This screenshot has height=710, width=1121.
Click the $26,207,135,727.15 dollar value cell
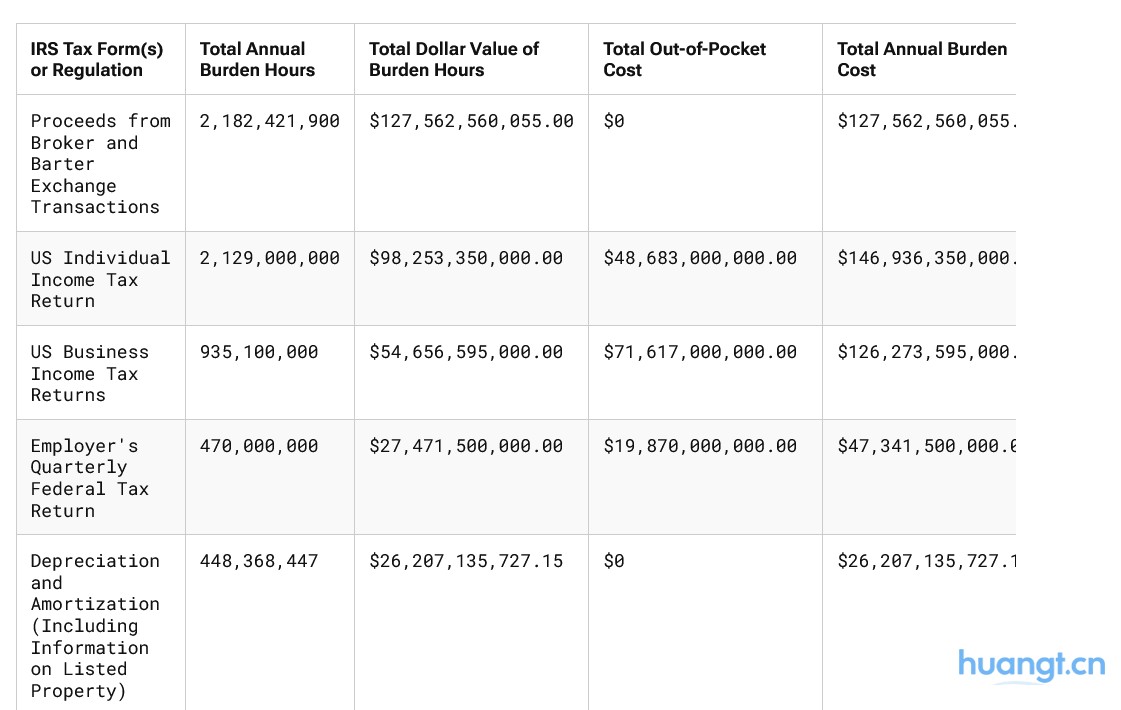coord(466,561)
